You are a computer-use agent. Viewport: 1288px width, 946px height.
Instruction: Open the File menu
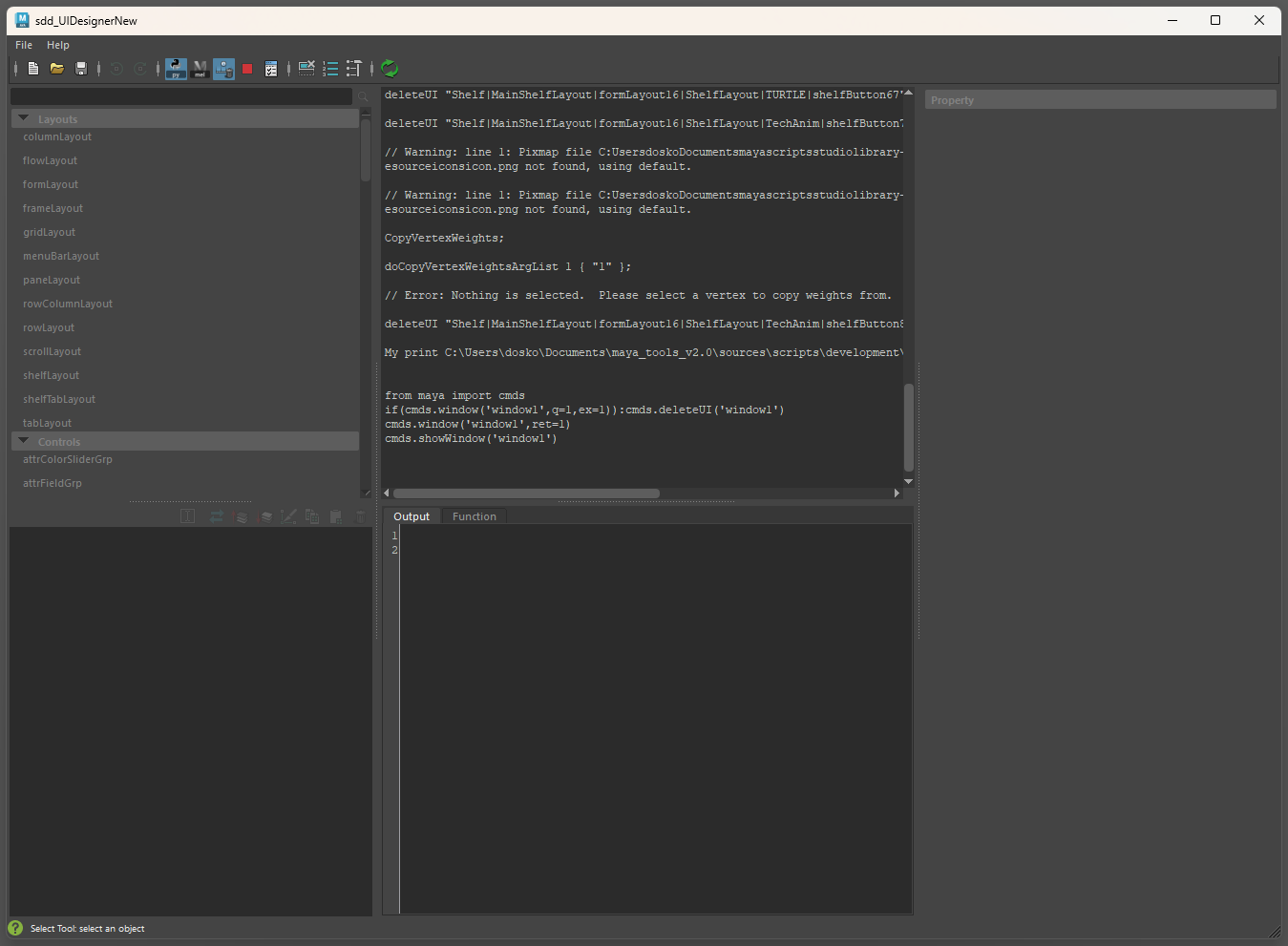tap(24, 45)
